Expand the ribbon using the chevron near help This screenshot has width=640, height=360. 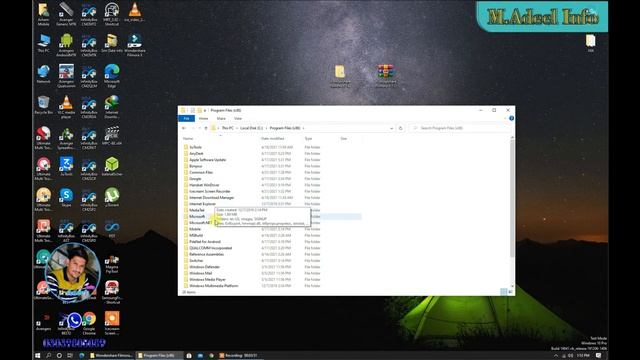coord(505,118)
